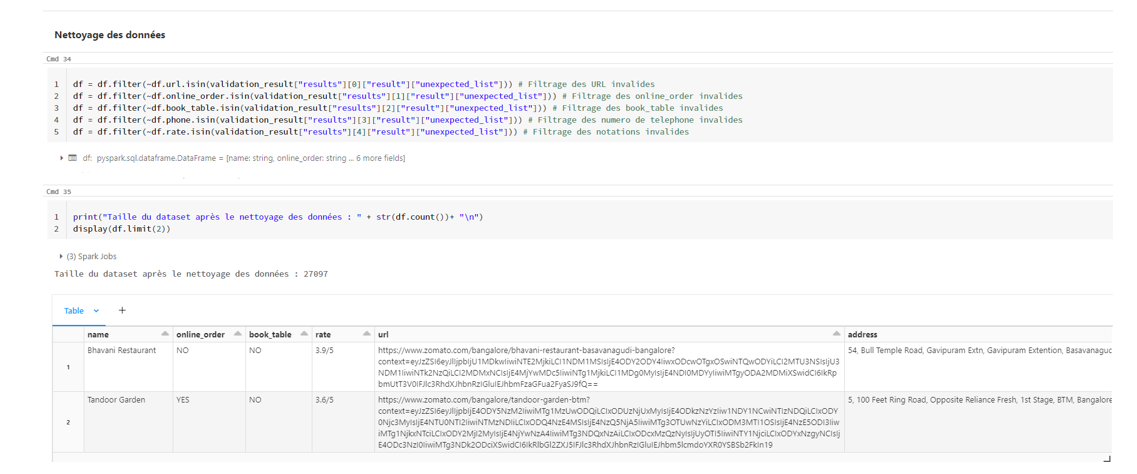
Task: Place cursor in online_order invalides filter line
Action: (408, 96)
